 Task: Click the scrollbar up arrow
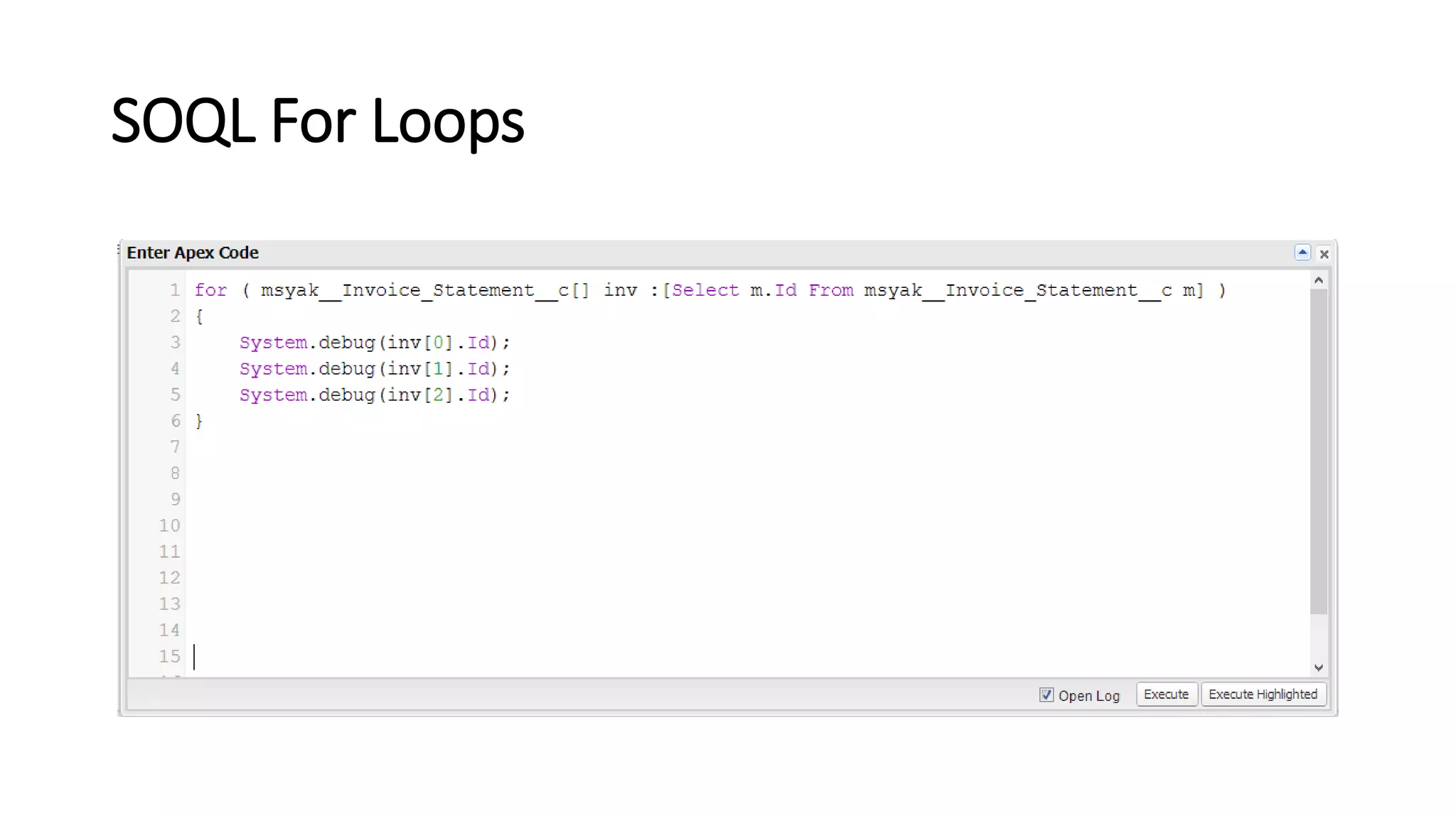coord(1318,280)
